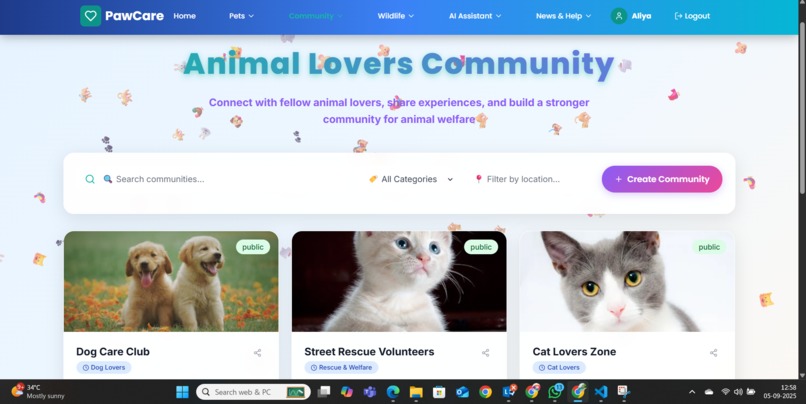The height and width of the screenshot is (404, 806).
Task: Open the Wi-Fi network tray icon
Action: coord(725,392)
